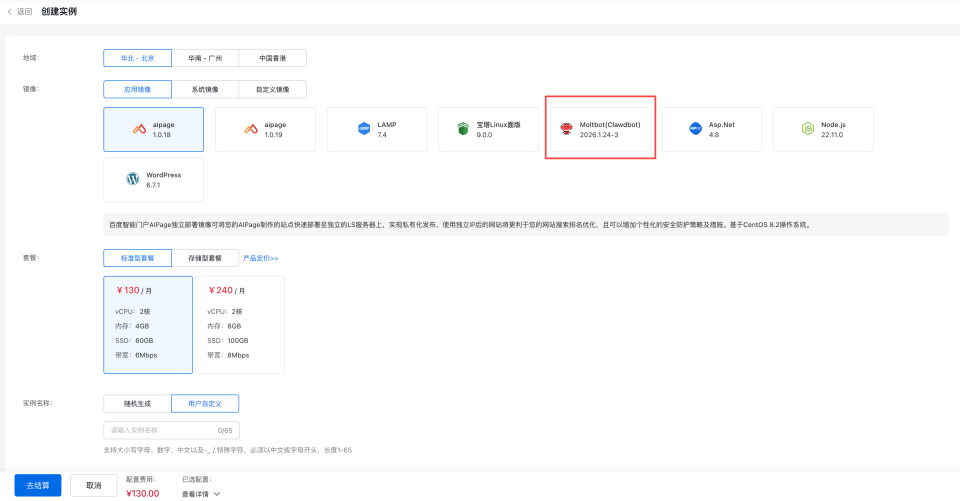This screenshot has width=960, height=501.
Task: Click the 取消 cancel button
Action: (x=94, y=486)
